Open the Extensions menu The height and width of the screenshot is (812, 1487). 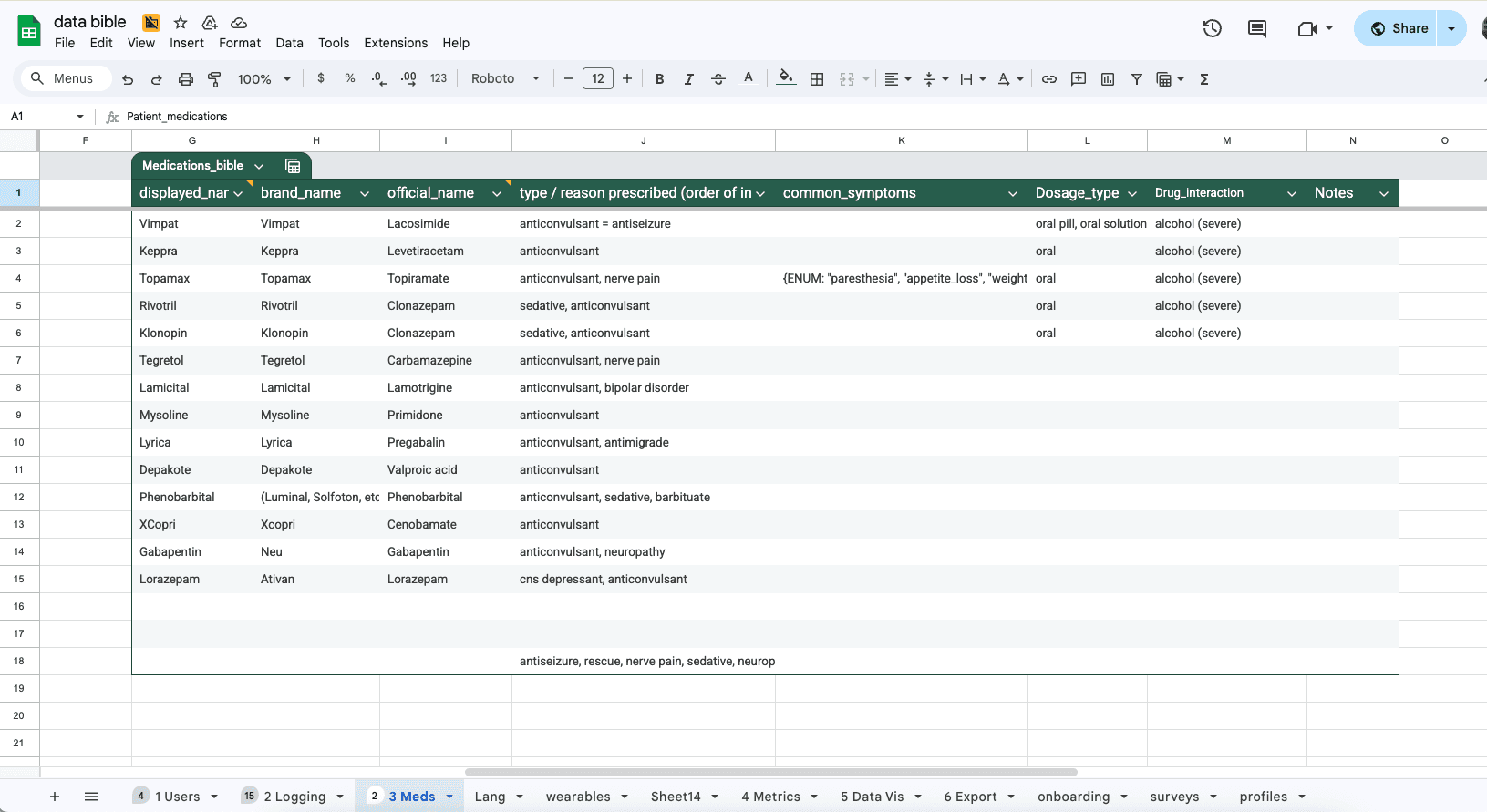pos(396,43)
